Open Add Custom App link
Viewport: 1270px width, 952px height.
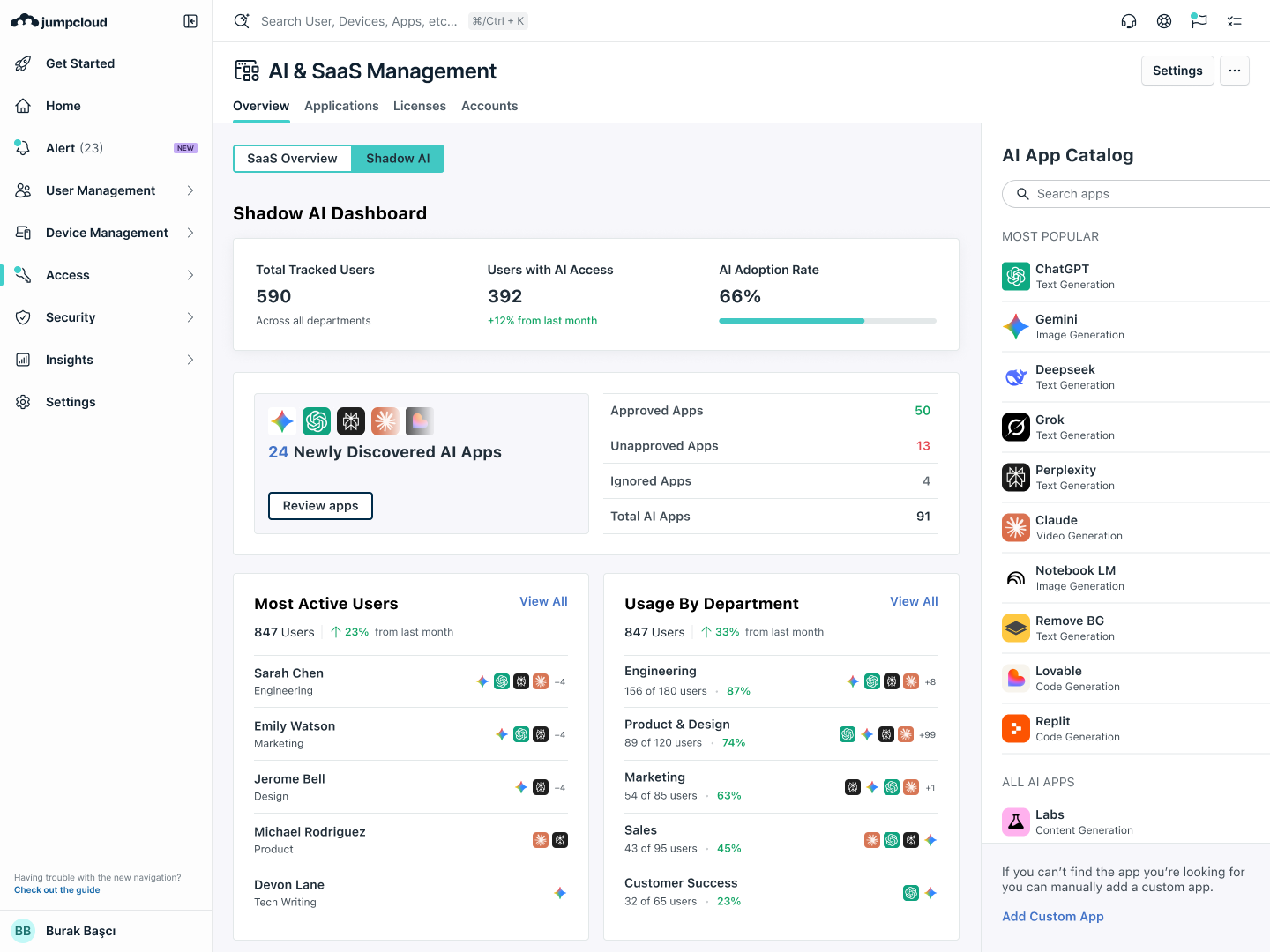pos(1052,916)
